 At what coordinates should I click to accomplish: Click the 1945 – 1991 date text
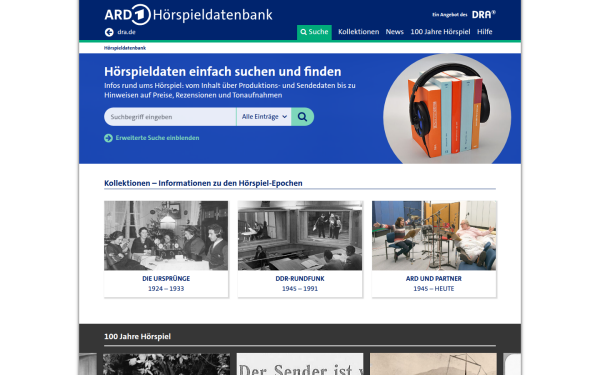[x=300, y=289]
